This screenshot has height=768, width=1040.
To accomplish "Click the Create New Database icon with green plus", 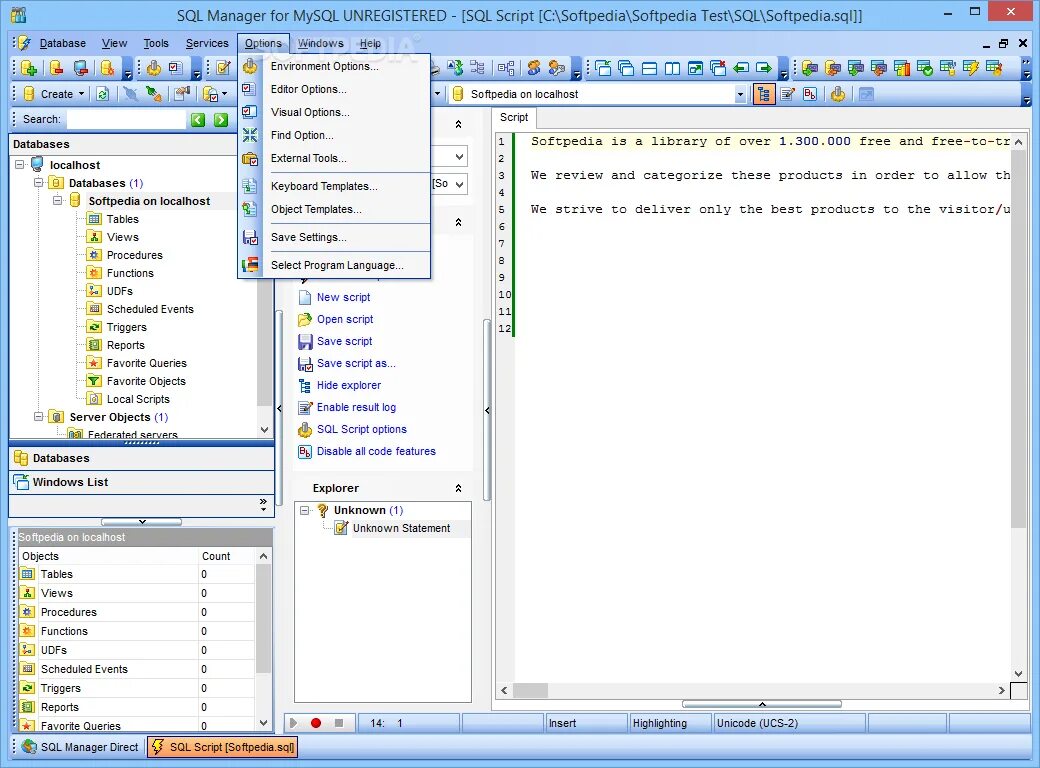I will tap(29, 68).
